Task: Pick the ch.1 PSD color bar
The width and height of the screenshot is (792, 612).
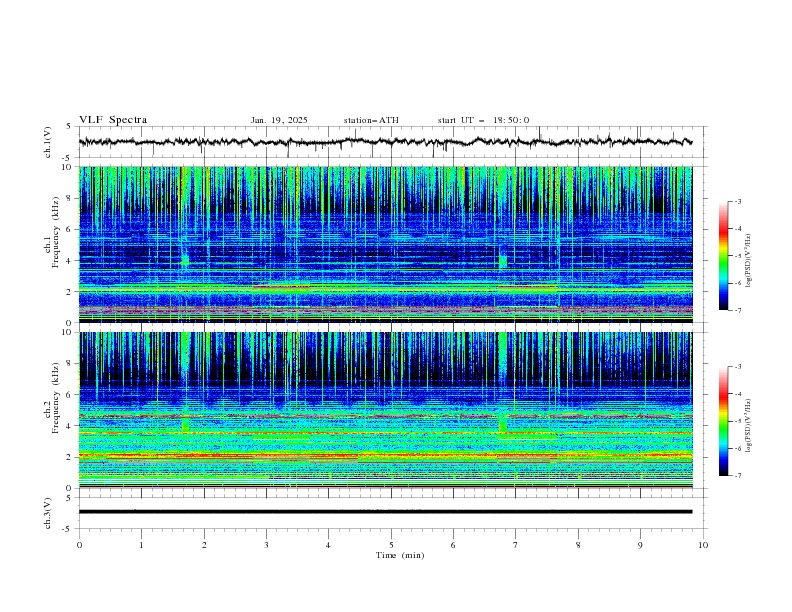Action: (x=723, y=255)
